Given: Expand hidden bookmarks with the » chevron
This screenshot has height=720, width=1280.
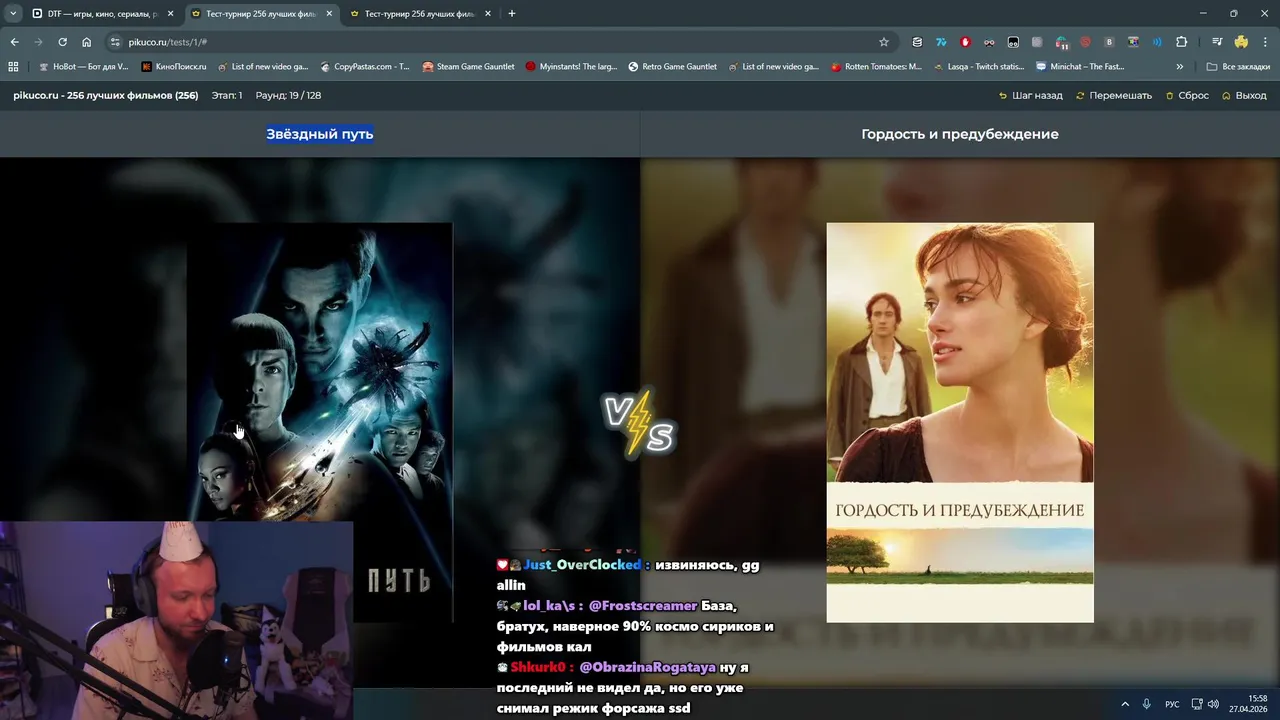Looking at the screenshot, I should pyautogui.click(x=1180, y=67).
